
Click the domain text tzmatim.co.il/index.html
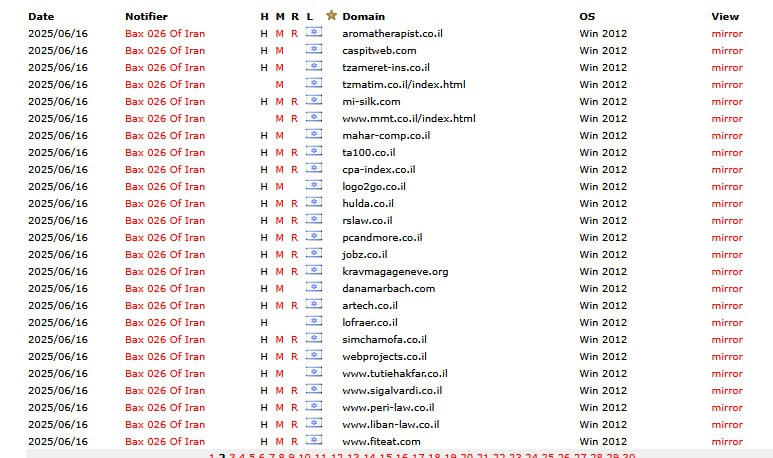click(x=404, y=84)
